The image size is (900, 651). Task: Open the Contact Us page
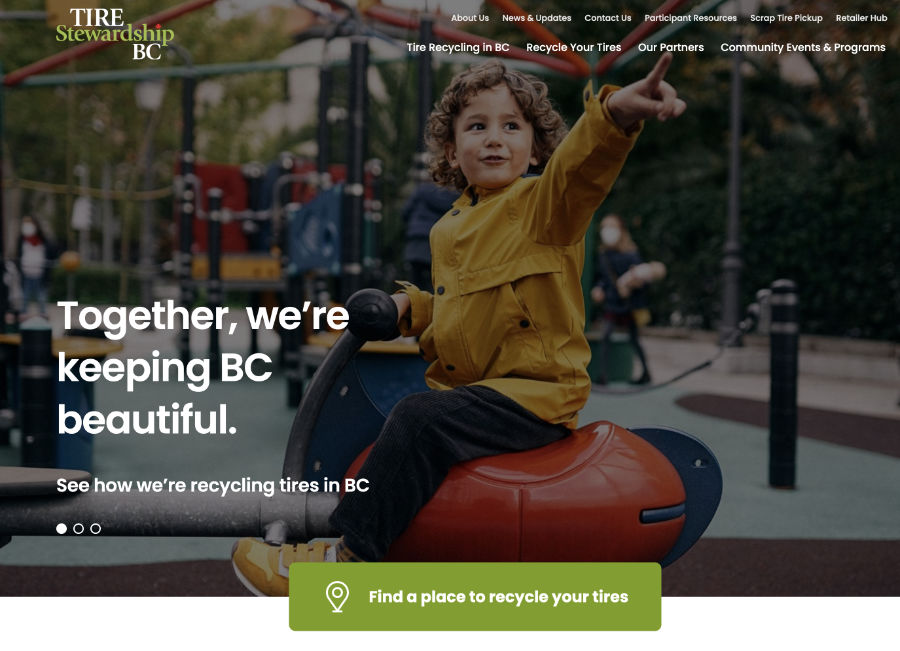point(608,18)
